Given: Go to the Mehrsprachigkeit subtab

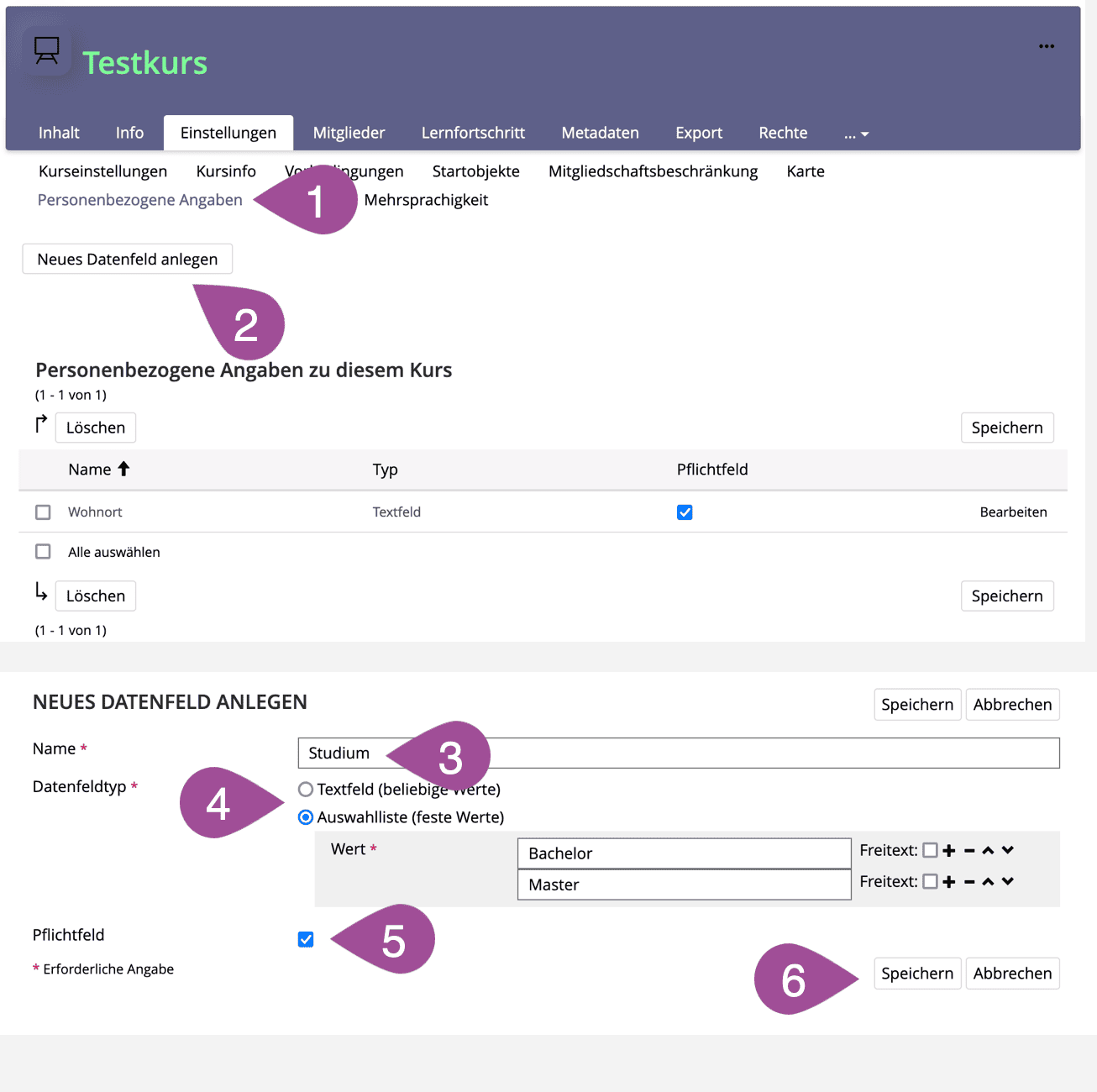Looking at the screenshot, I should pos(426,200).
